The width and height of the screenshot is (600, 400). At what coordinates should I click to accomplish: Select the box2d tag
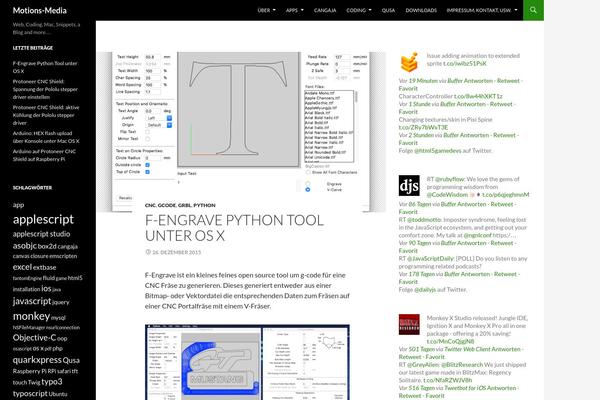coord(47,247)
